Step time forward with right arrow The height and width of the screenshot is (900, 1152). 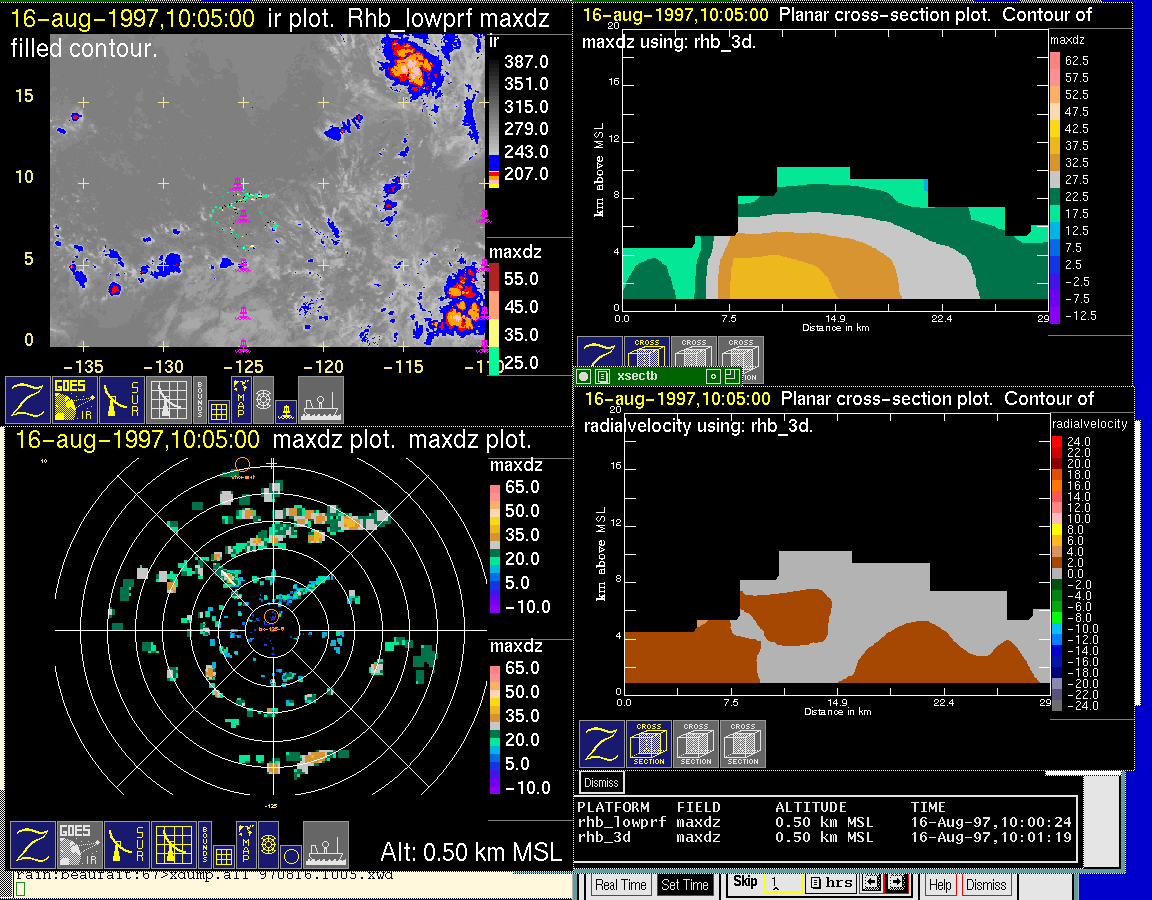point(895,884)
